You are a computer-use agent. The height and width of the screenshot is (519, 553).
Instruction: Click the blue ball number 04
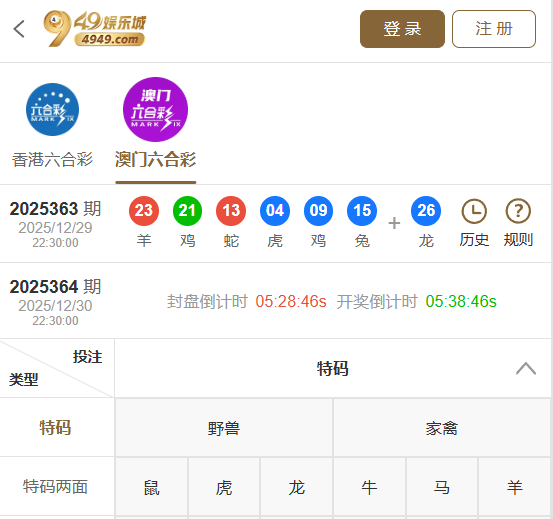(275, 211)
